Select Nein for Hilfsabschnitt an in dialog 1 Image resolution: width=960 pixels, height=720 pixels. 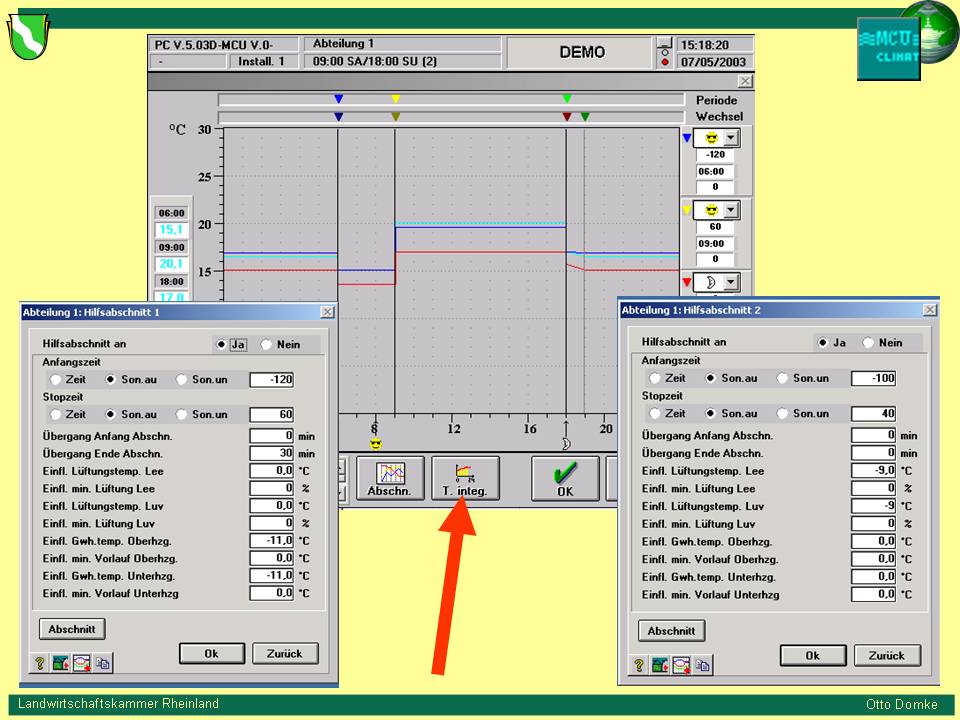pos(267,344)
